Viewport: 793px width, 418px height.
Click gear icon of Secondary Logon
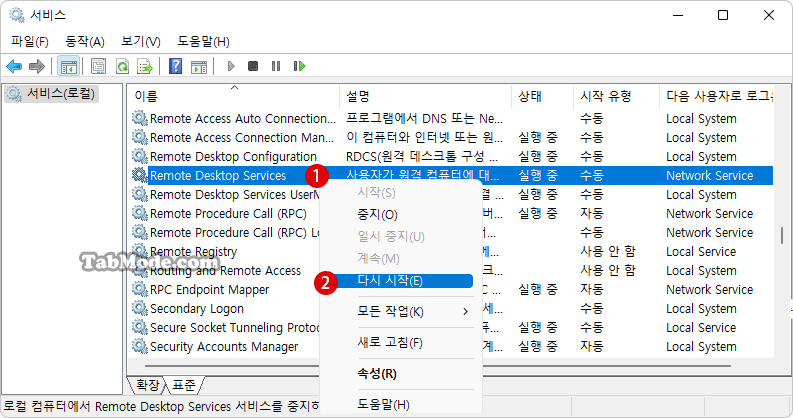pos(140,308)
